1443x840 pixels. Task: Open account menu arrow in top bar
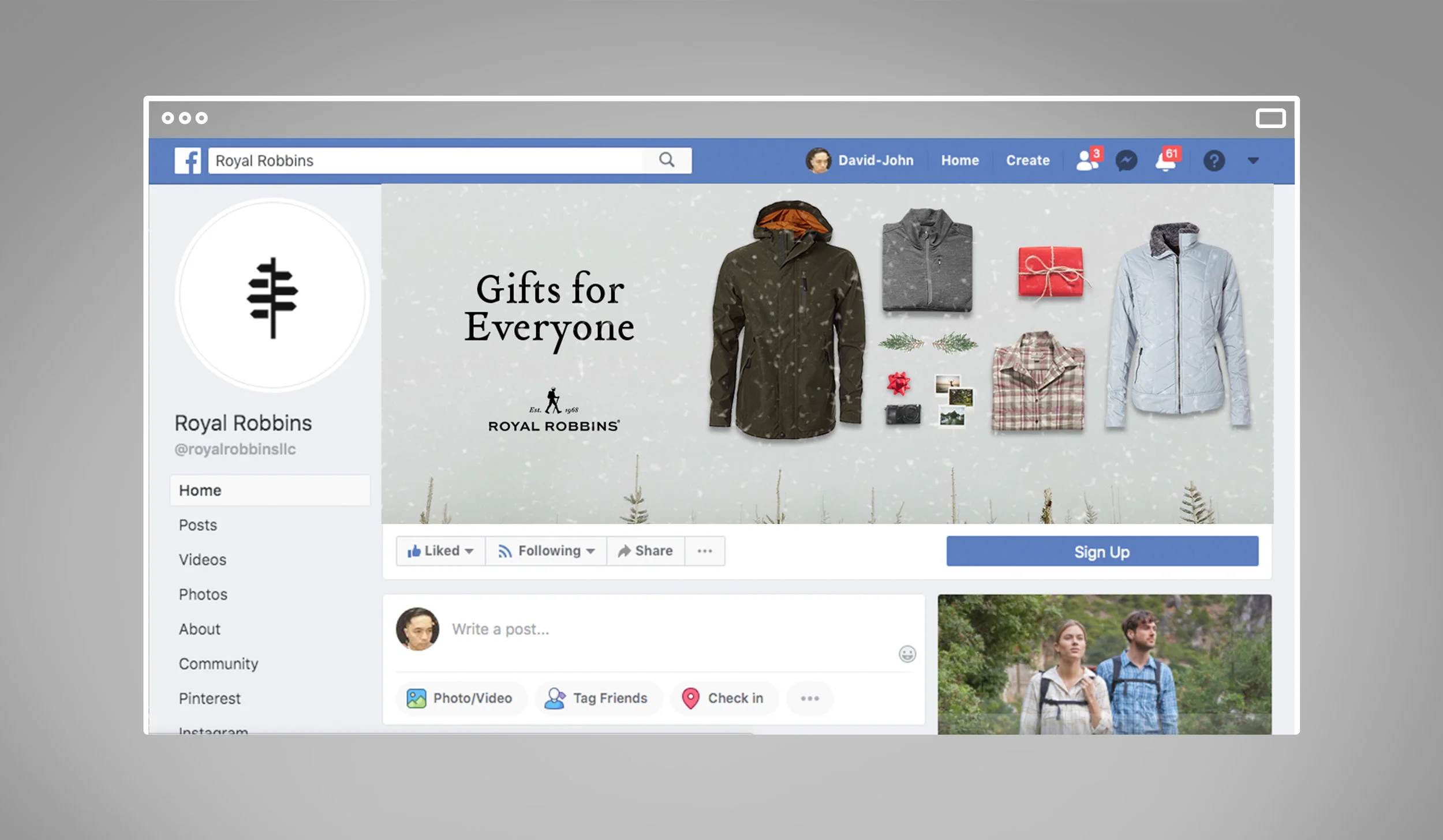1253,160
